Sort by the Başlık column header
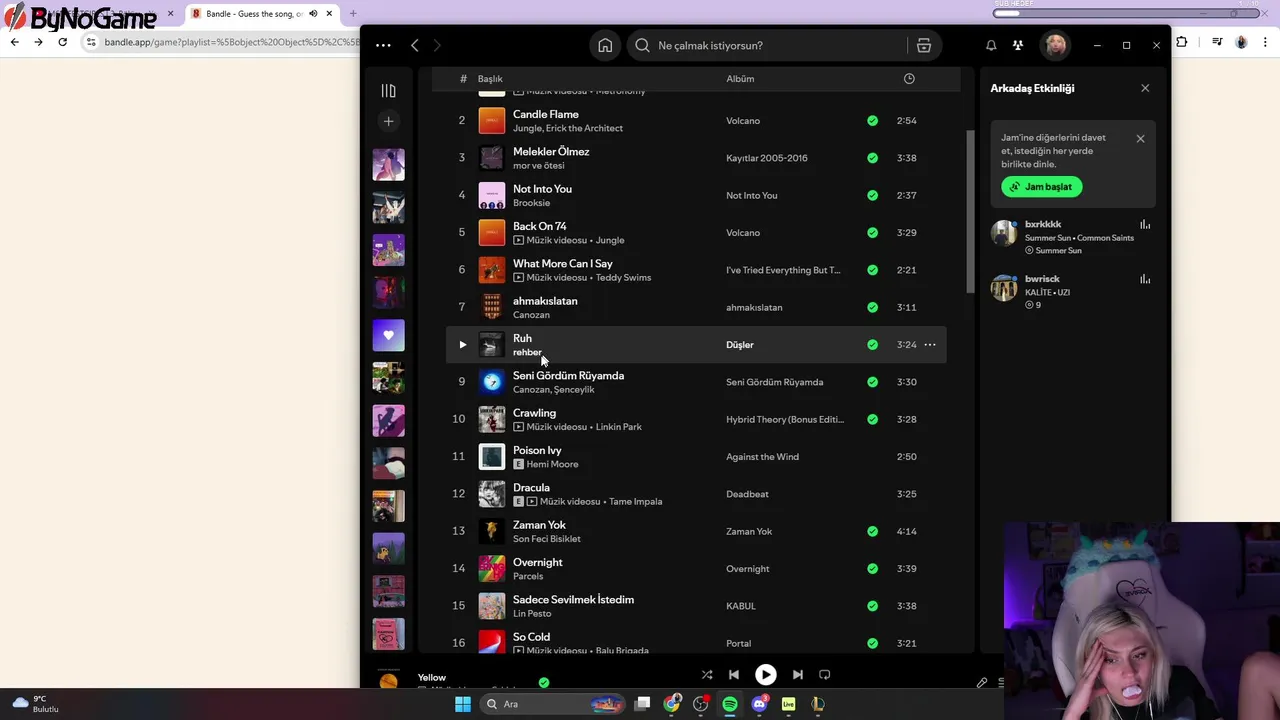 [x=490, y=78]
